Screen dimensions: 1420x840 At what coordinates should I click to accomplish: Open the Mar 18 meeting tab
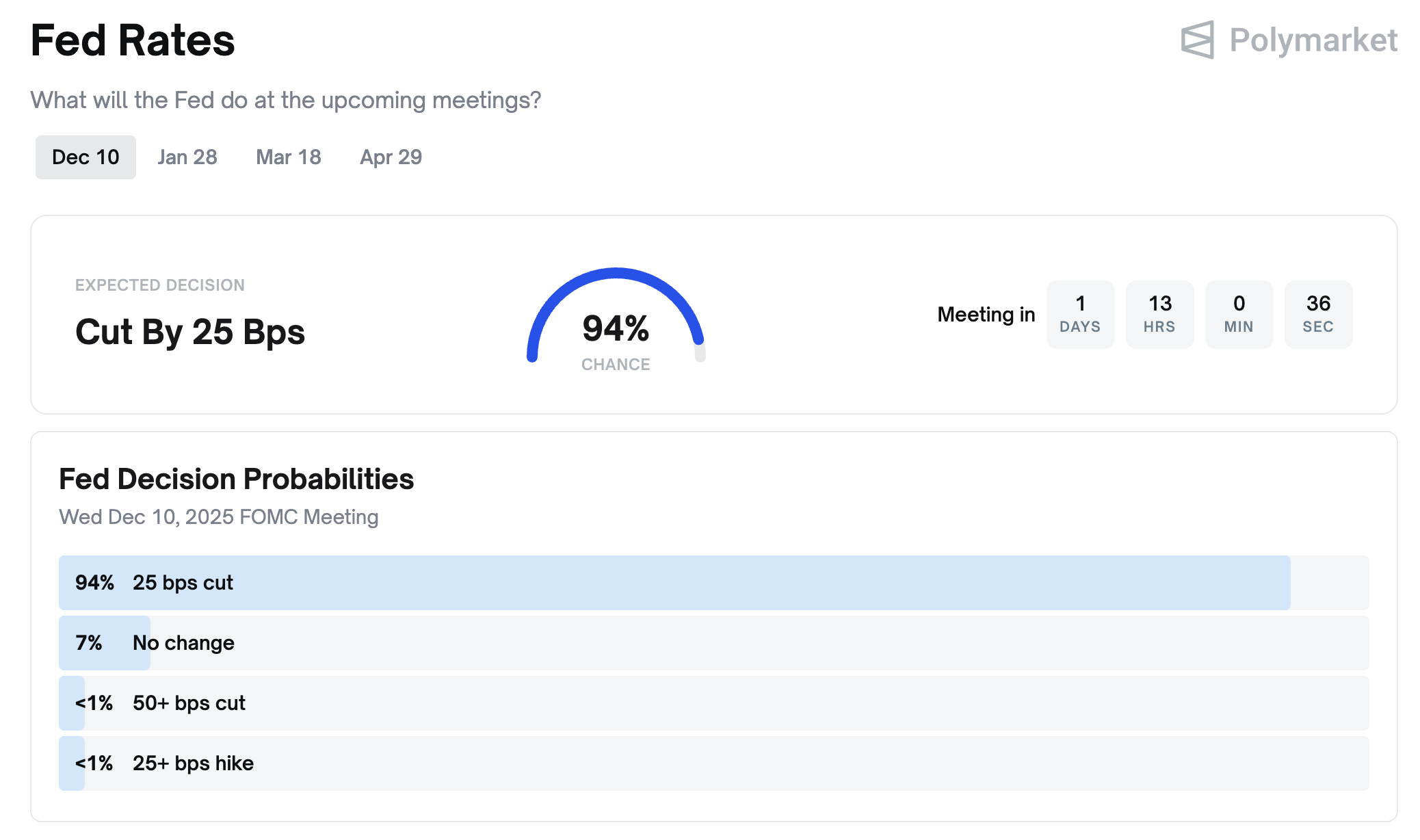[289, 157]
